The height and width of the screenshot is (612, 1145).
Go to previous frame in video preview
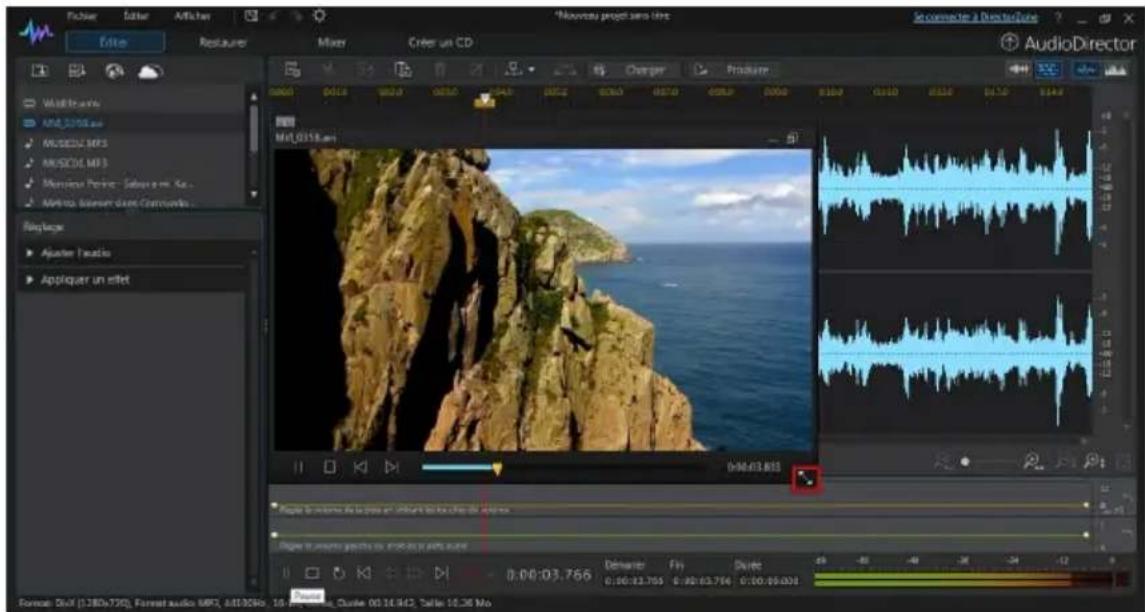tap(361, 467)
